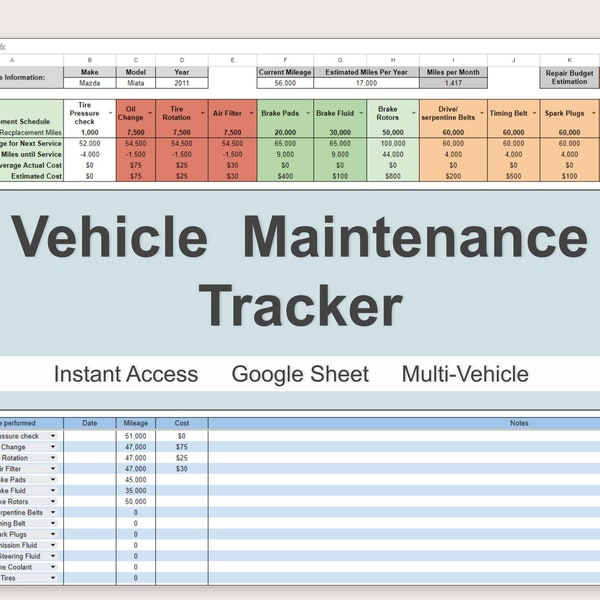Expand the Steering Fluid service row dropdown

pos(53,556)
